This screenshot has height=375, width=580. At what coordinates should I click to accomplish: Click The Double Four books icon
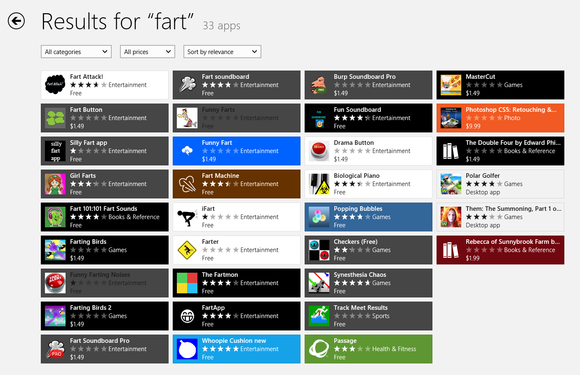[451, 151]
